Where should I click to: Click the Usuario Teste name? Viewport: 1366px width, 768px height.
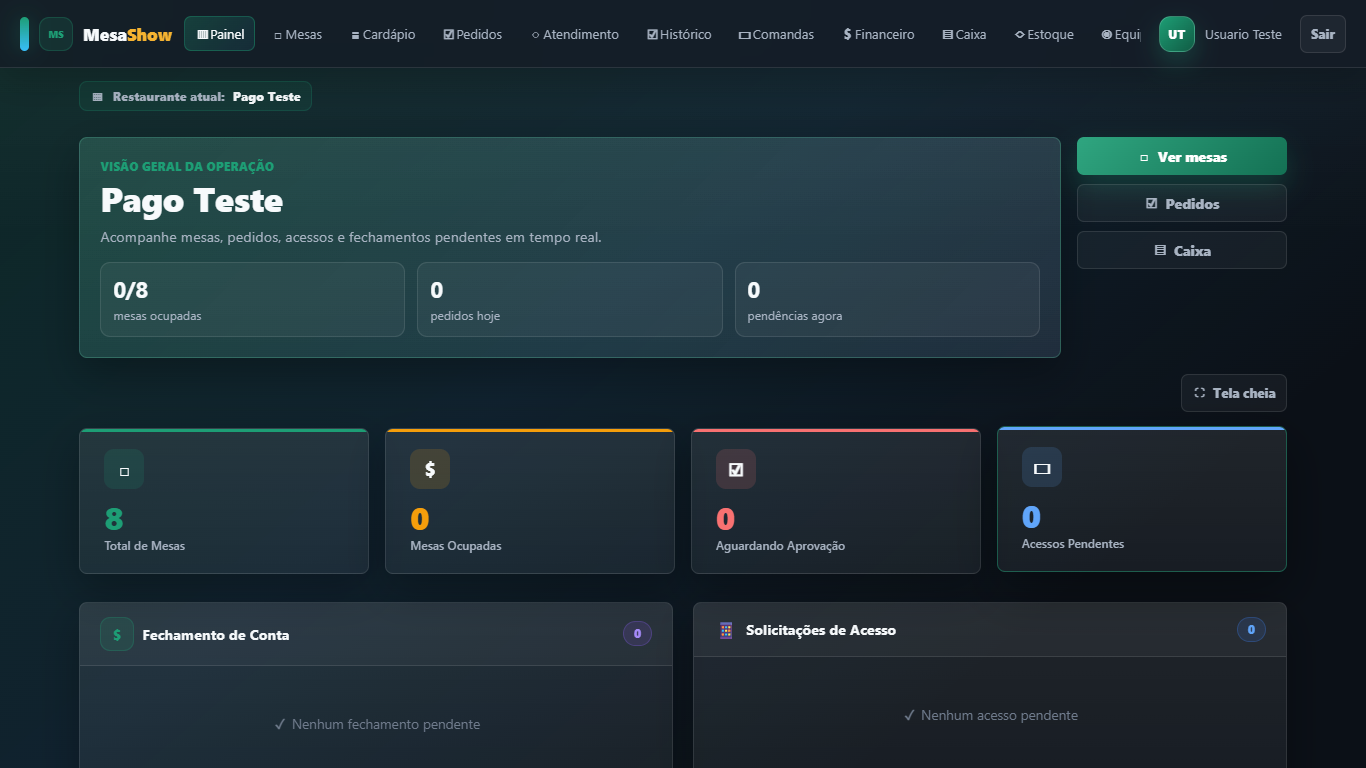(1243, 34)
